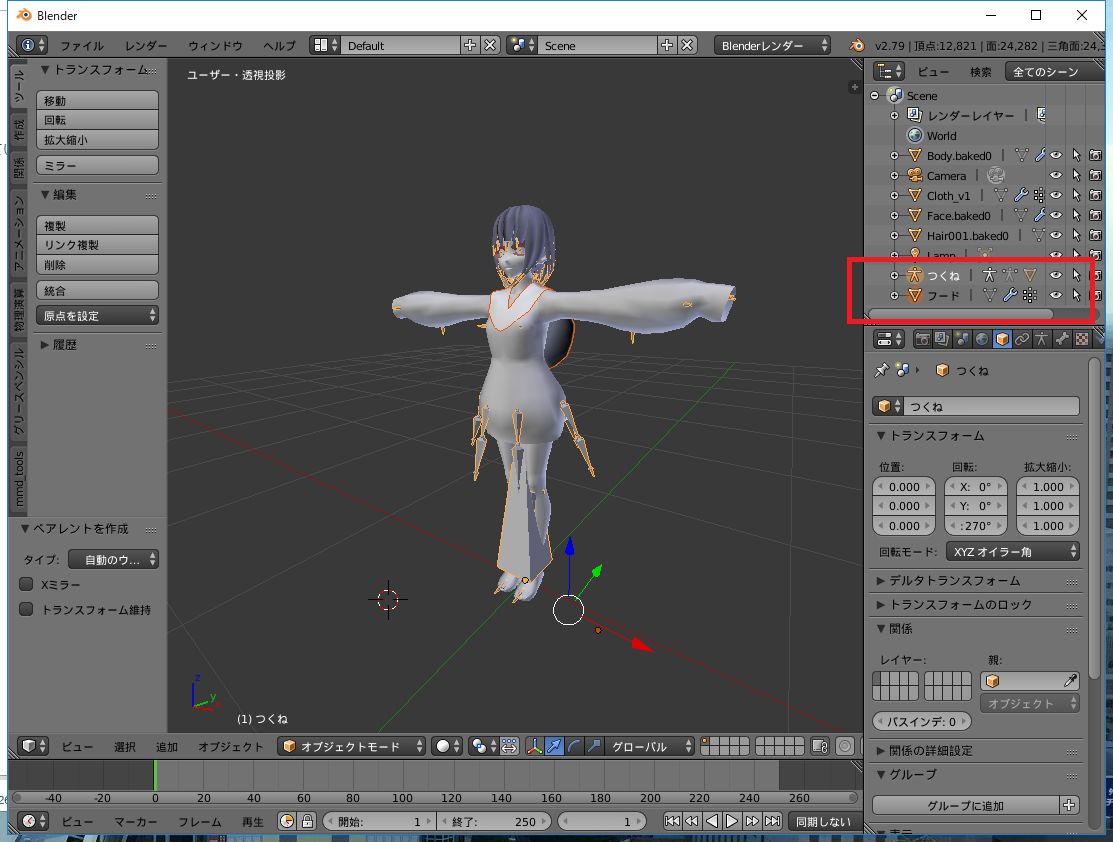
Task: Toggle the X Mirror checkbox
Action: [x=26, y=584]
